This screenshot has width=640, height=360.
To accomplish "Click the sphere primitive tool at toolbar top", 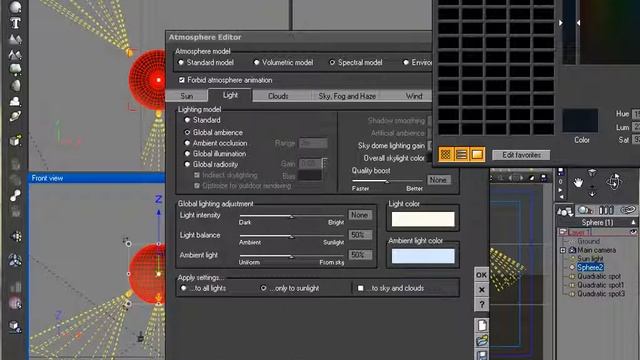I will click(x=16, y=7).
